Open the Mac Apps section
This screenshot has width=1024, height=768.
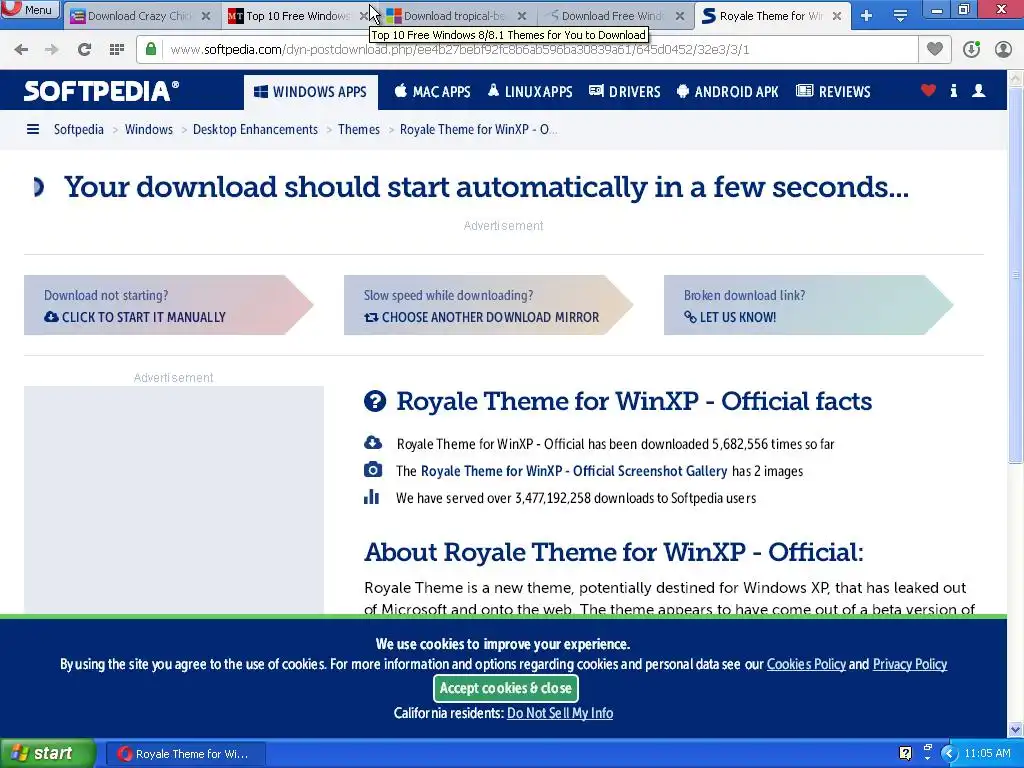click(432, 92)
